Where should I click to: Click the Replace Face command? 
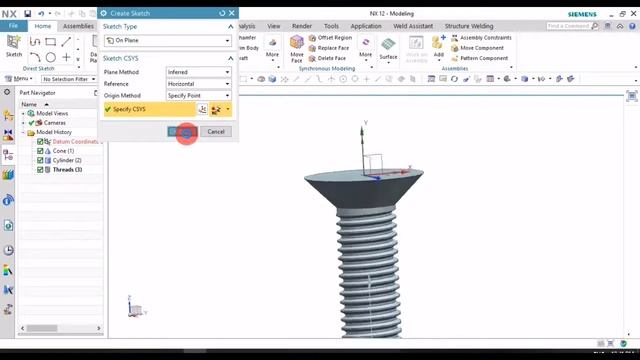coord(329,48)
